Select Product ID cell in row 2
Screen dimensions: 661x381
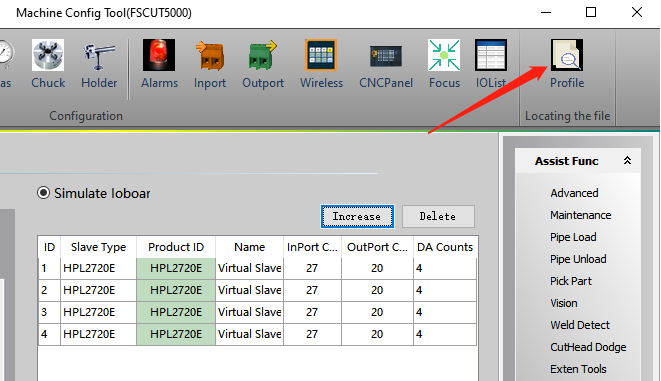(x=176, y=290)
